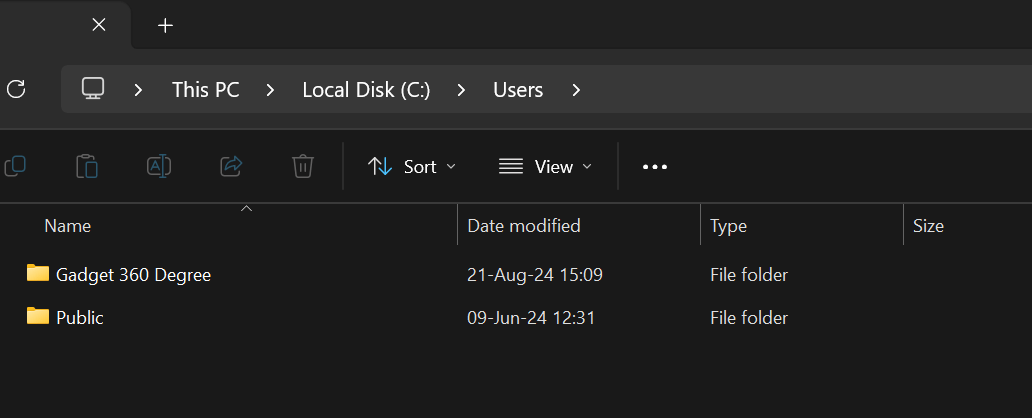Sort by Date modified column header

pyautogui.click(x=524, y=226)
